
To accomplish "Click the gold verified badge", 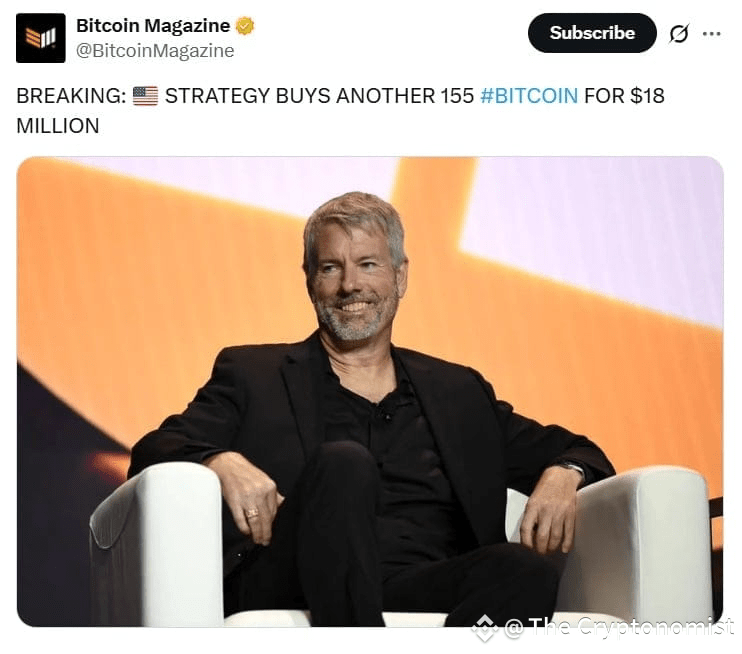I will coord(245,26).
